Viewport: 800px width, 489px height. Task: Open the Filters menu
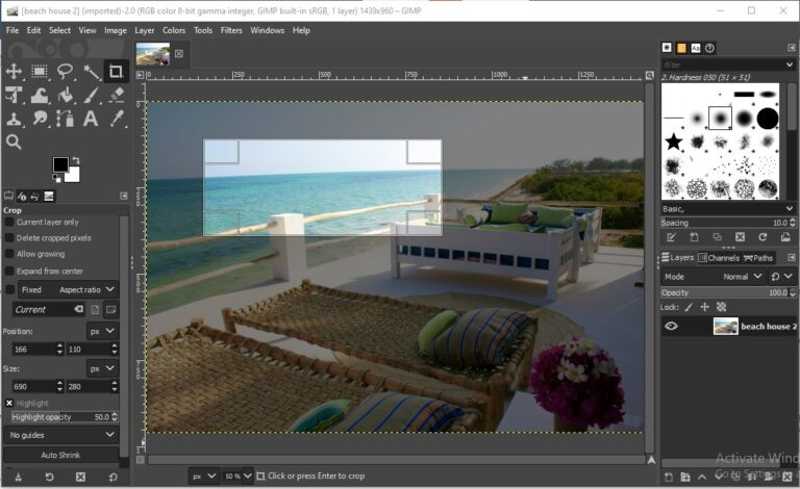231,30
